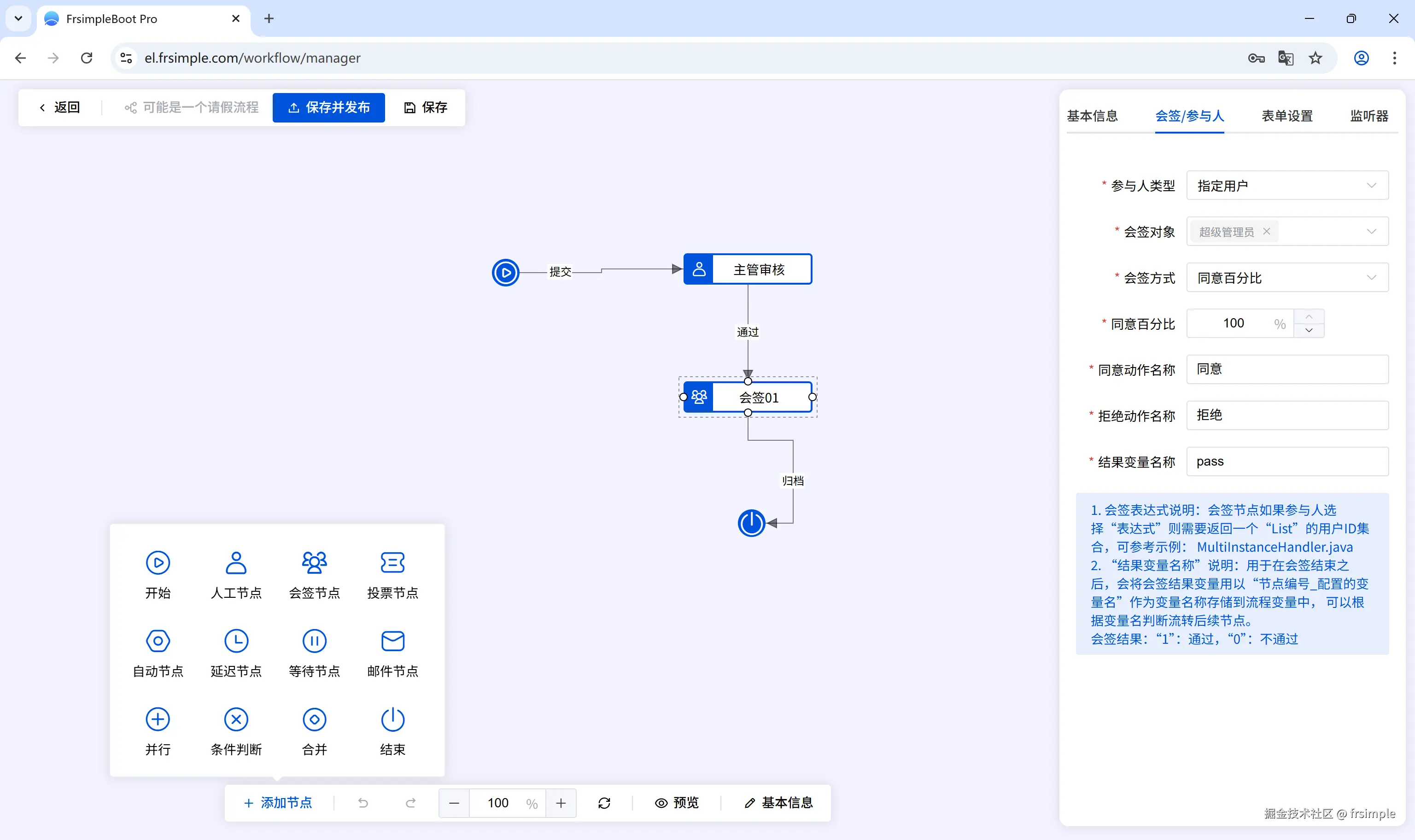Pick the 投票节点 vote node icon

392,563
